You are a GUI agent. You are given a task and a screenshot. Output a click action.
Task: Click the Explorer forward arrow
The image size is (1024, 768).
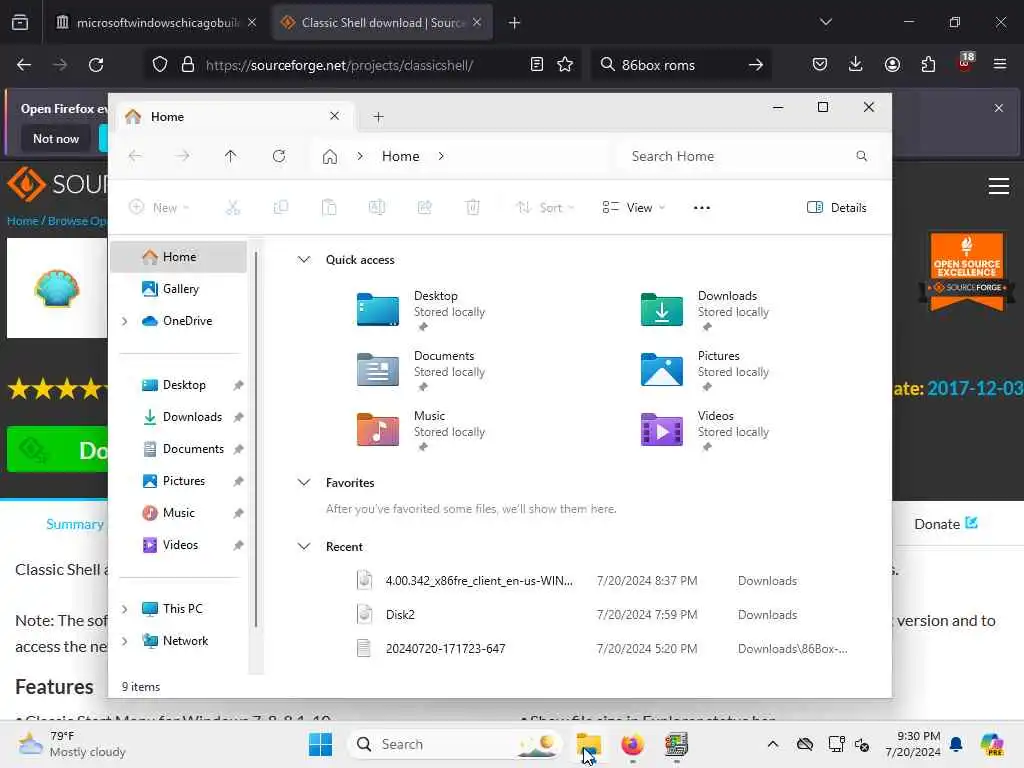(x=183, y=156)
